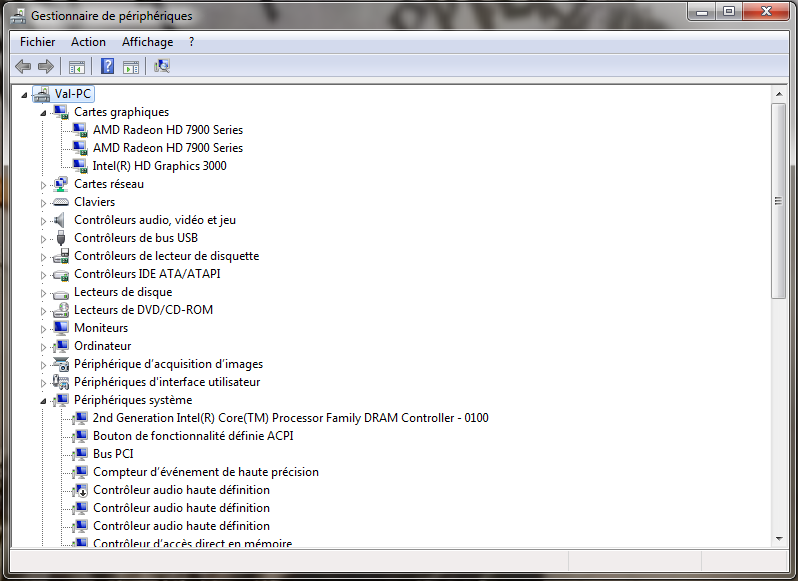The height and width of the screenshot is (581, 798).
Task: Click the Val-PC computer icon
Action: pos(41,94)
